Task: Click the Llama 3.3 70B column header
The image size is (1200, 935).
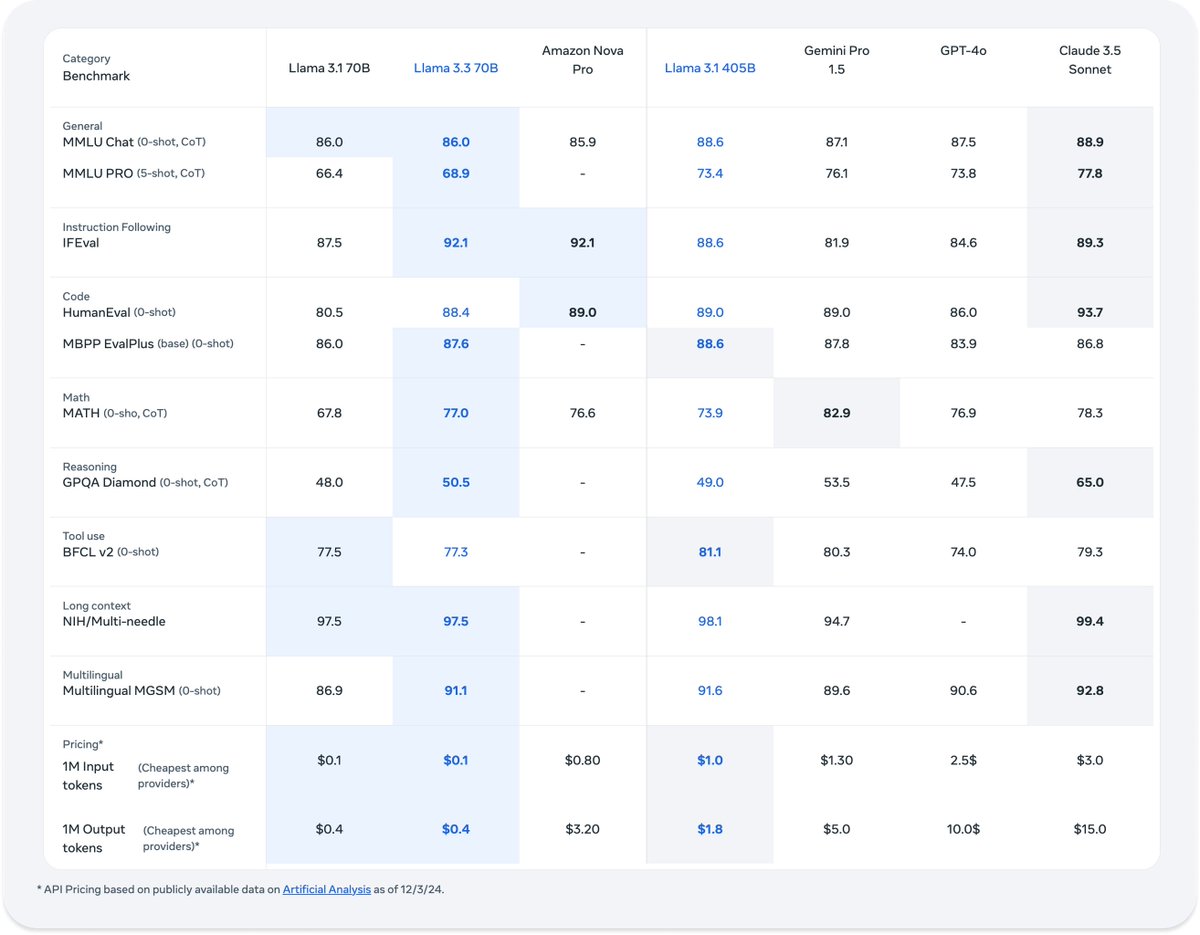Action: (456, 68)
